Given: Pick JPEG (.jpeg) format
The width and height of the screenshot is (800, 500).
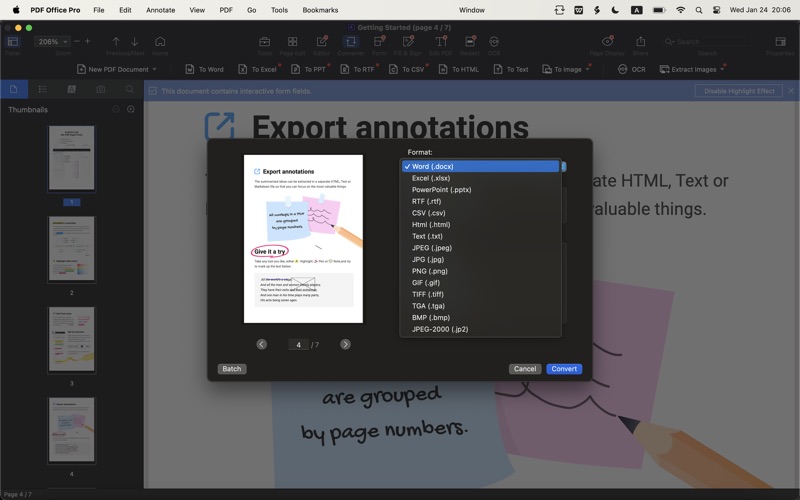Looking at the screenshot, I should coord(480,247).
